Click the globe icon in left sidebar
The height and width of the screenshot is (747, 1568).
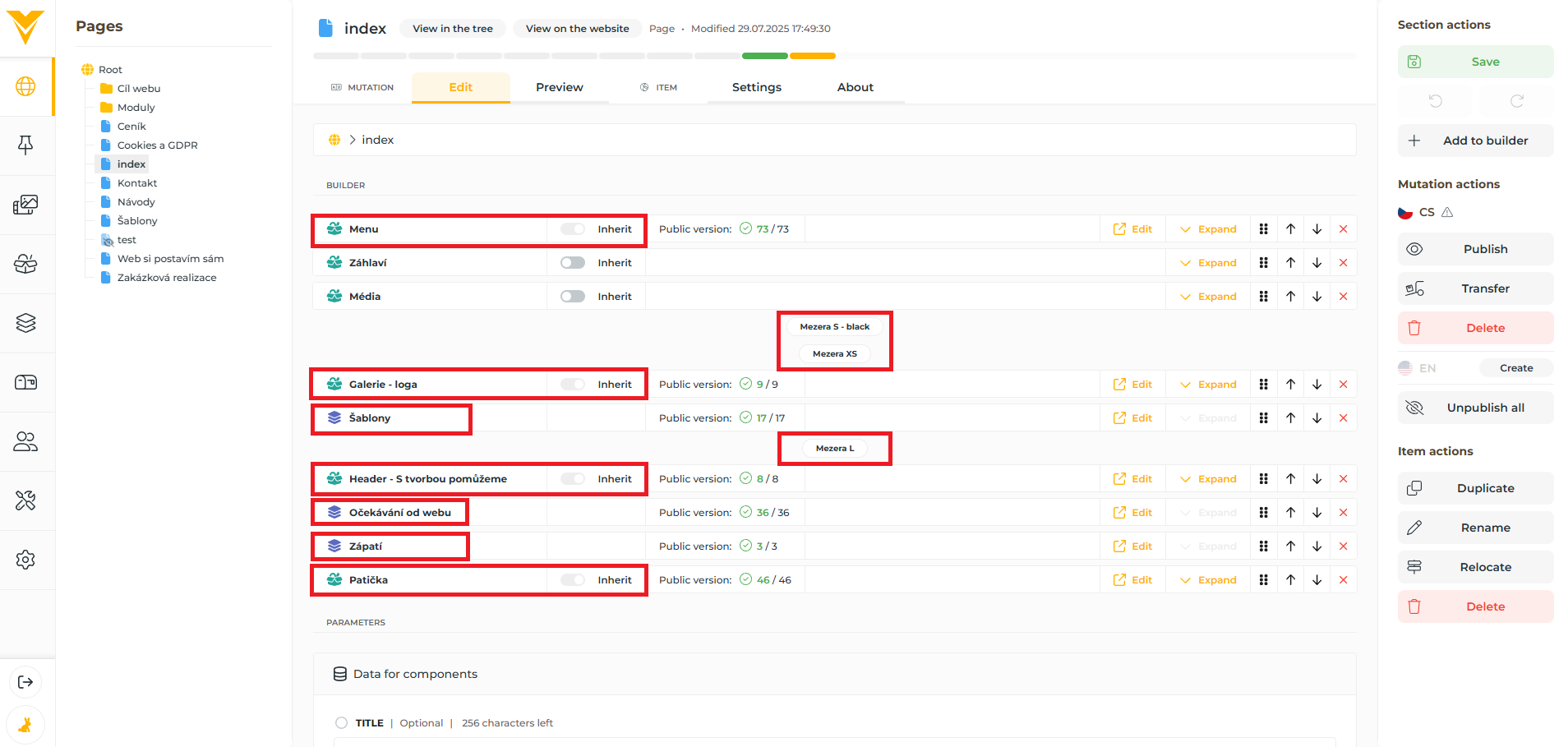(x=25, y=86)
